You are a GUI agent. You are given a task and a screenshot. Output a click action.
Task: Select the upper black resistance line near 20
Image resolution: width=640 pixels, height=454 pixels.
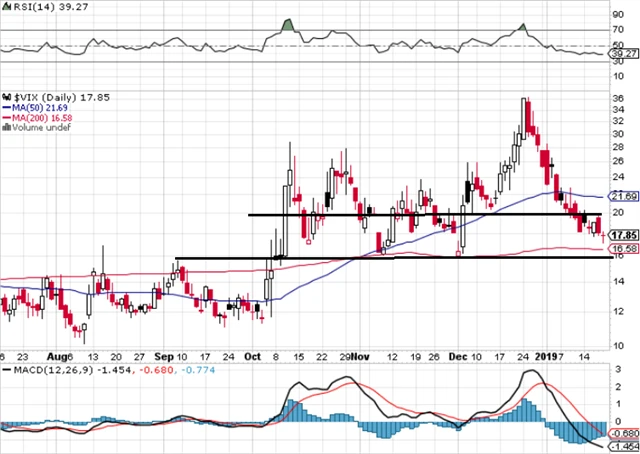coord(400,215)
